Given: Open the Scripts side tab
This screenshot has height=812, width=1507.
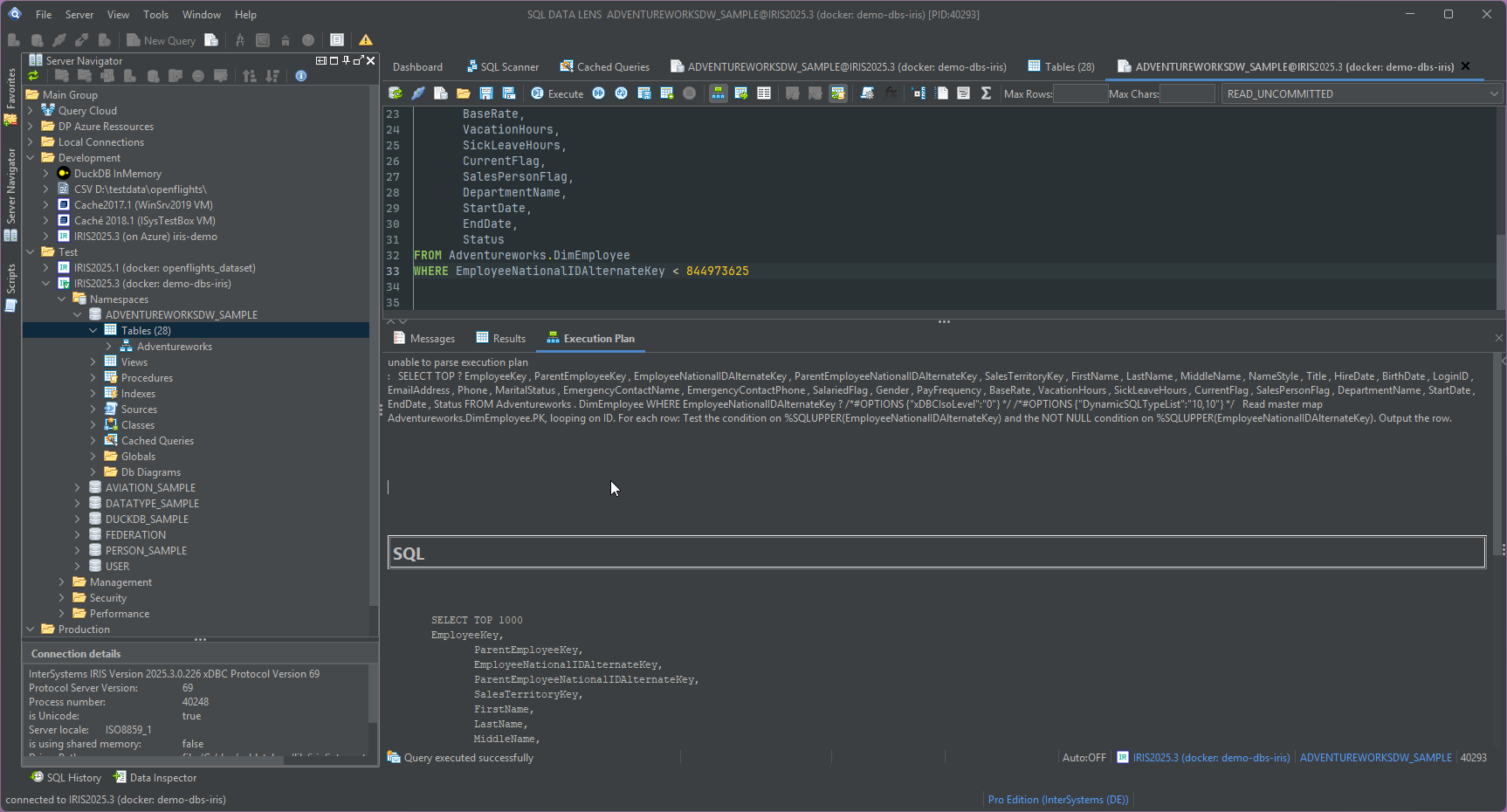Looking at the screenshot, I should (10, 288).
